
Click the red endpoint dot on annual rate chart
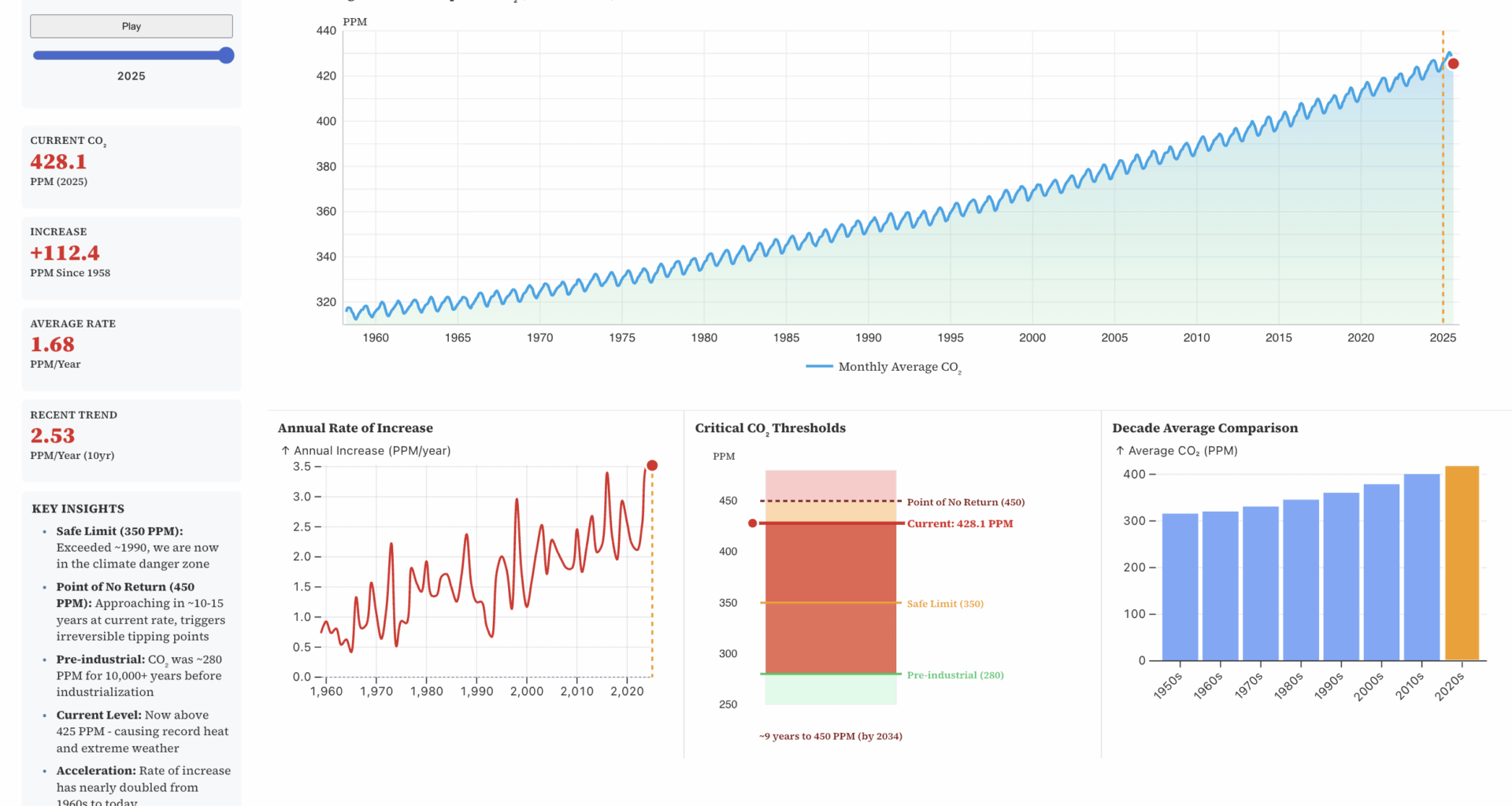652,465
